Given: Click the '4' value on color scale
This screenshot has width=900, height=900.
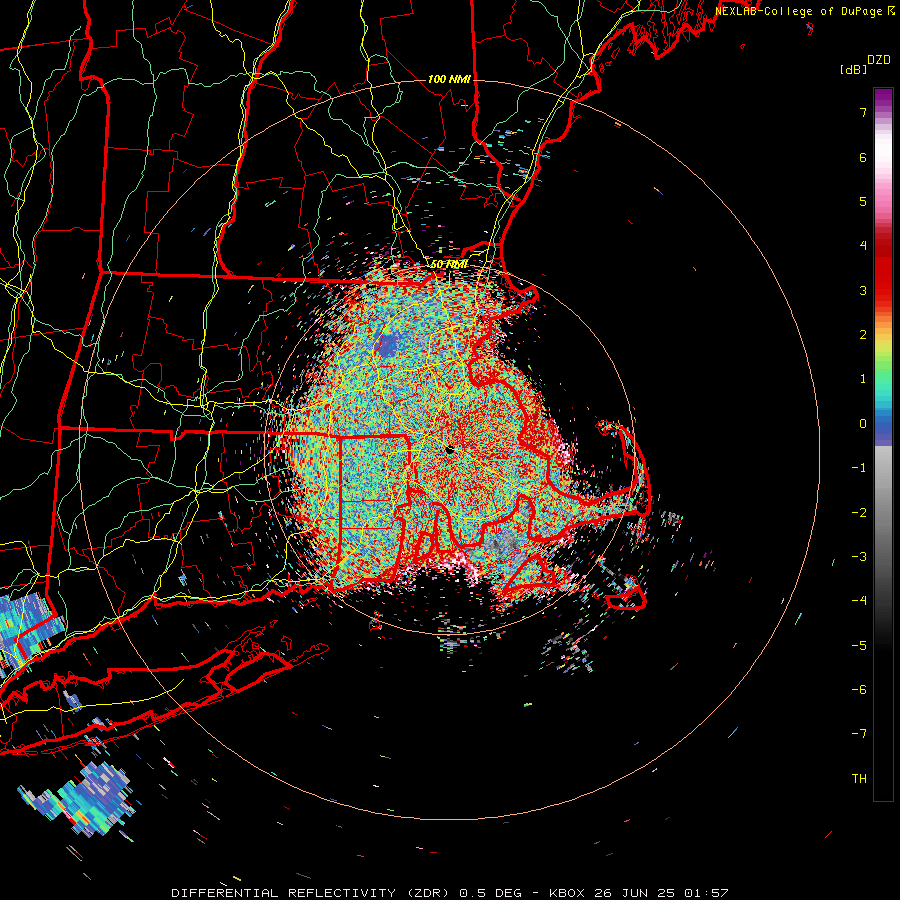Looking at the screenshot, I should [x=863, y=246].
